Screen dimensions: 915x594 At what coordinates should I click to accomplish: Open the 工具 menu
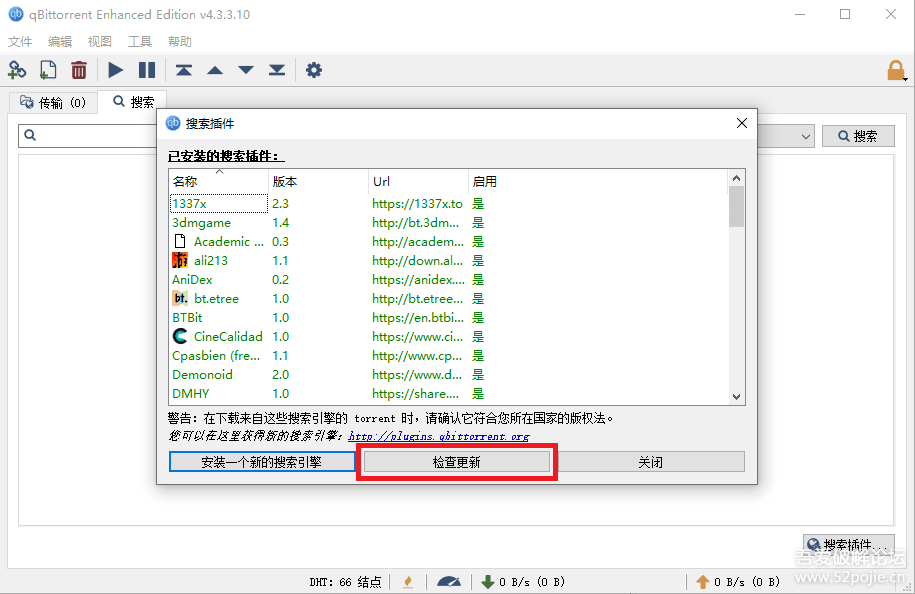tap(139, 41)
